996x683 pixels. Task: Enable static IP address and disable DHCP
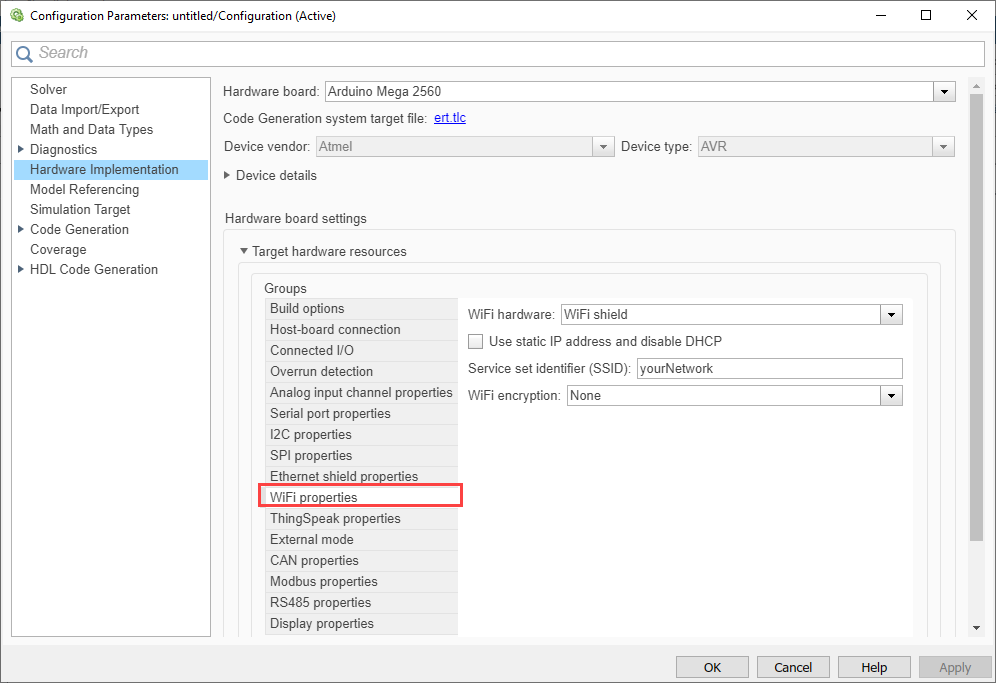tap(476, 341)
